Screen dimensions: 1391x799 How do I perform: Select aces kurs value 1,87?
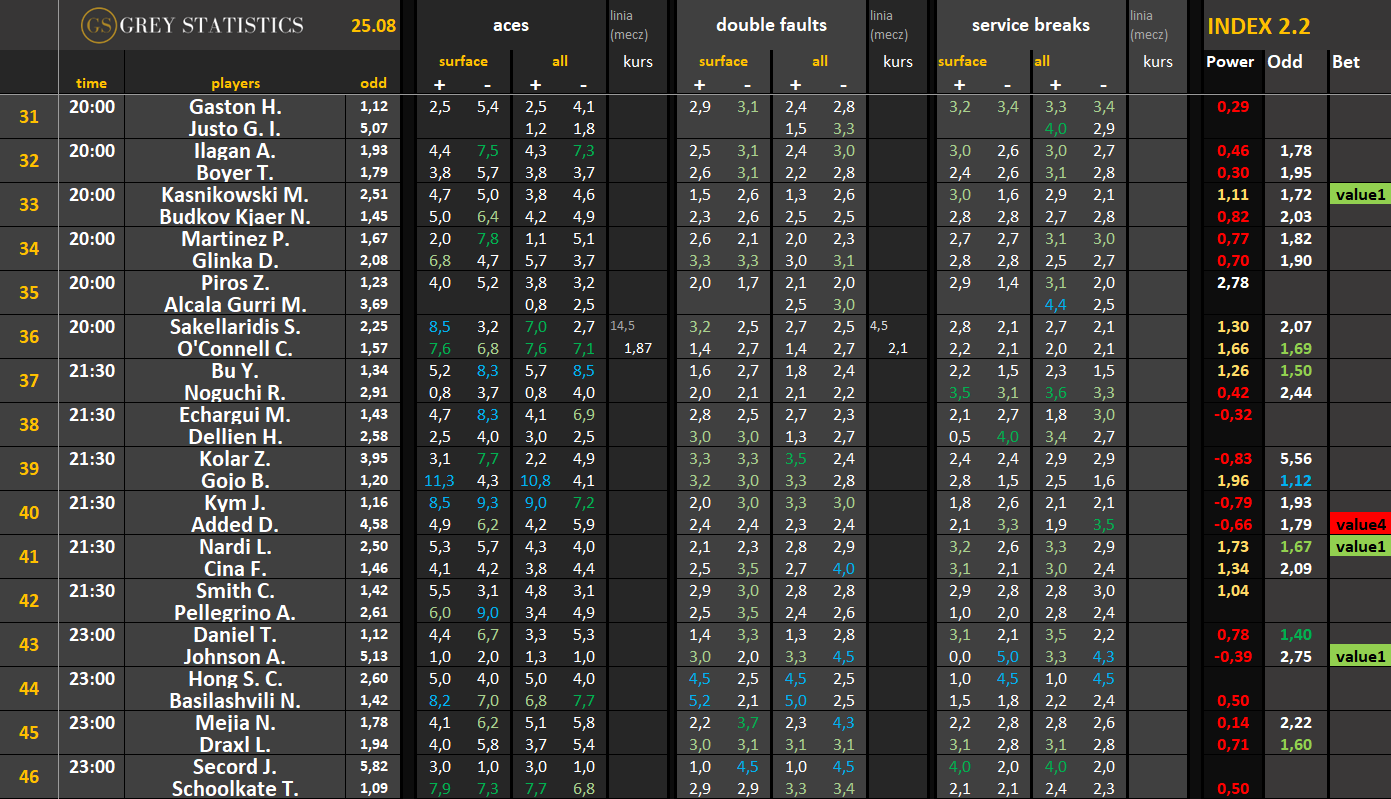pos(638,348)
